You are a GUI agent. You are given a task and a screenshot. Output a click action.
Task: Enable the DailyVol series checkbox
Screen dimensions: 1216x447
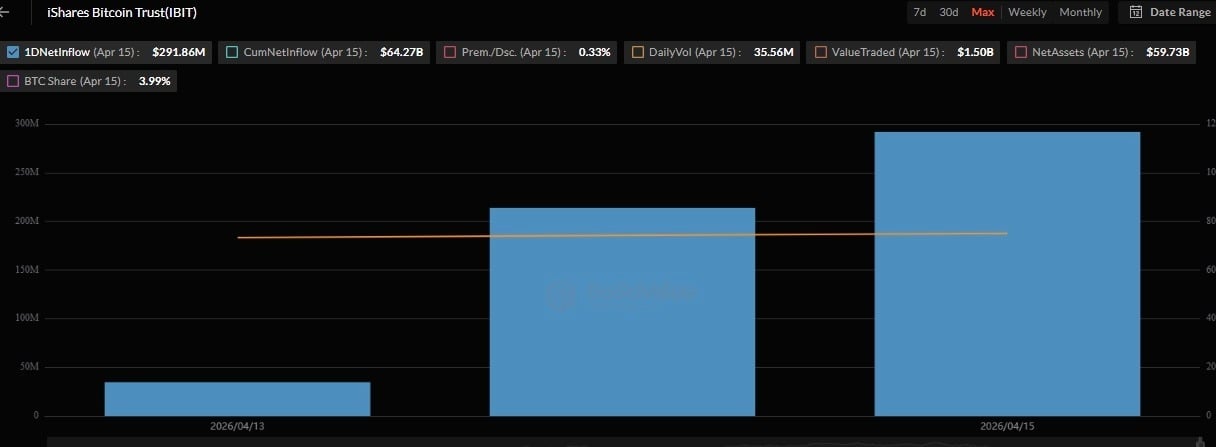click(x=637, y=51)
